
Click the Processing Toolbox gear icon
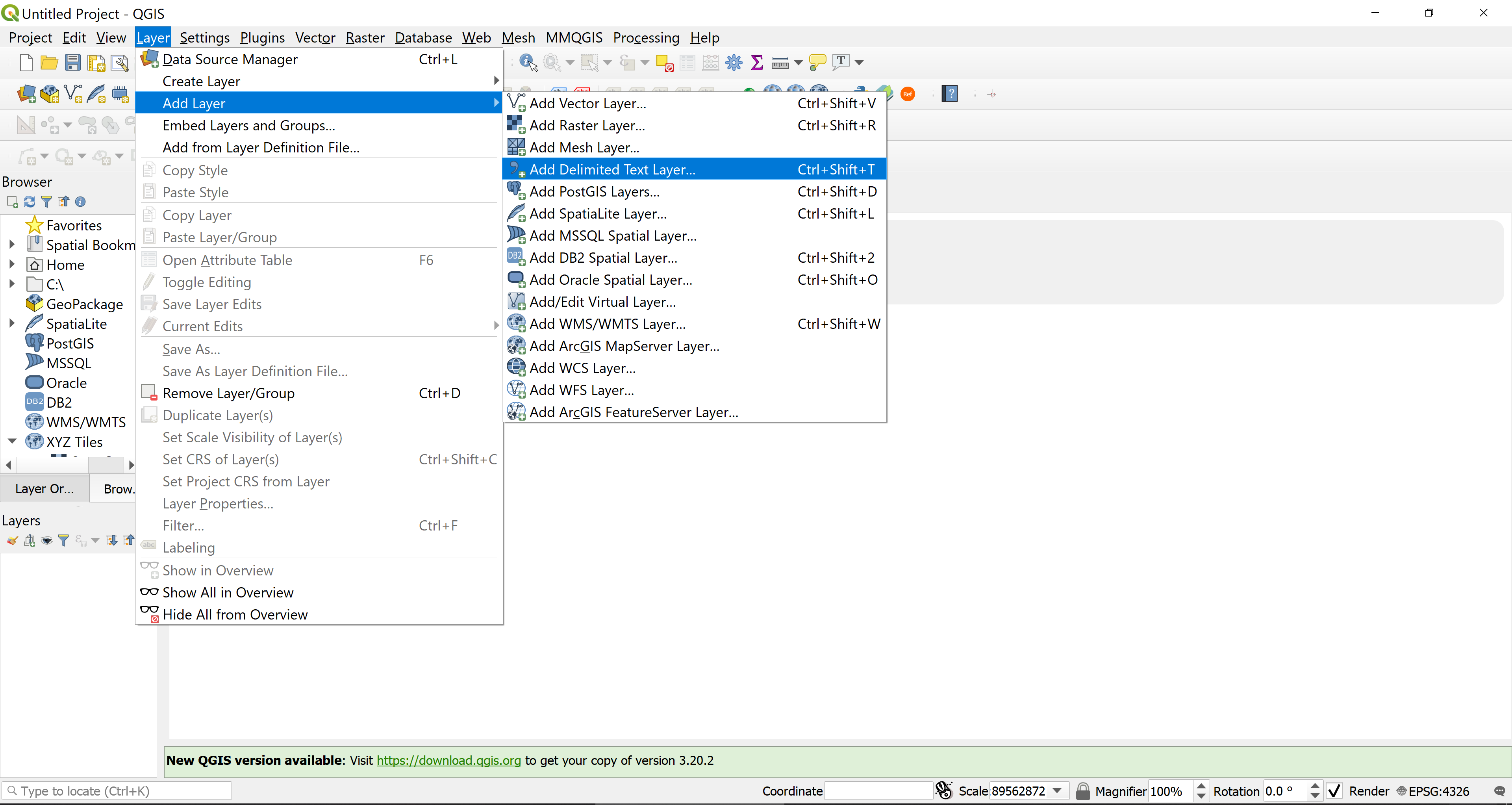tap(734, 62)
